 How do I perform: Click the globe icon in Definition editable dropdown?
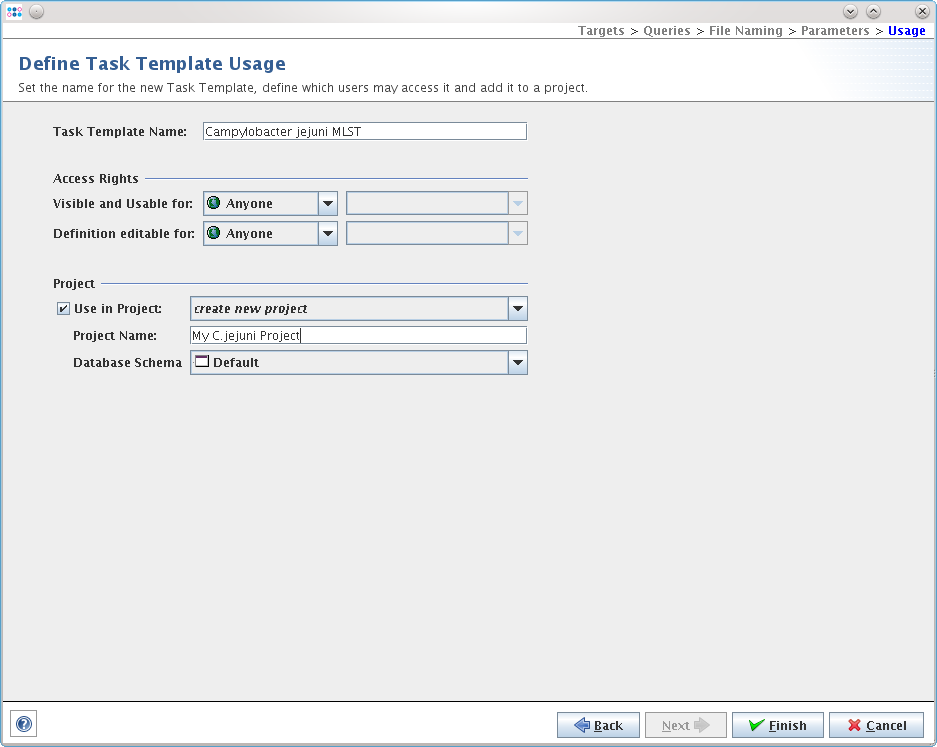click(214, 233)
